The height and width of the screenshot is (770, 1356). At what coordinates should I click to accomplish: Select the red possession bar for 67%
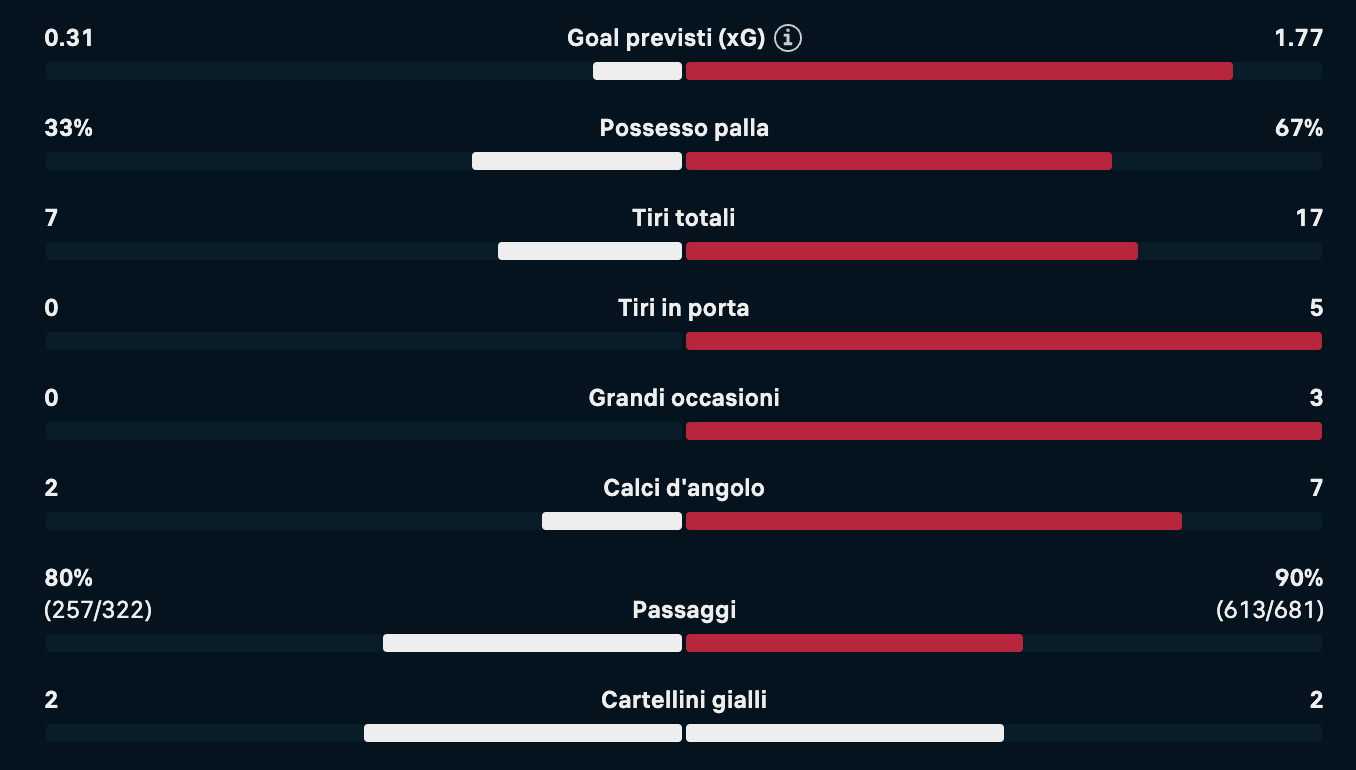tap(898, 161)
